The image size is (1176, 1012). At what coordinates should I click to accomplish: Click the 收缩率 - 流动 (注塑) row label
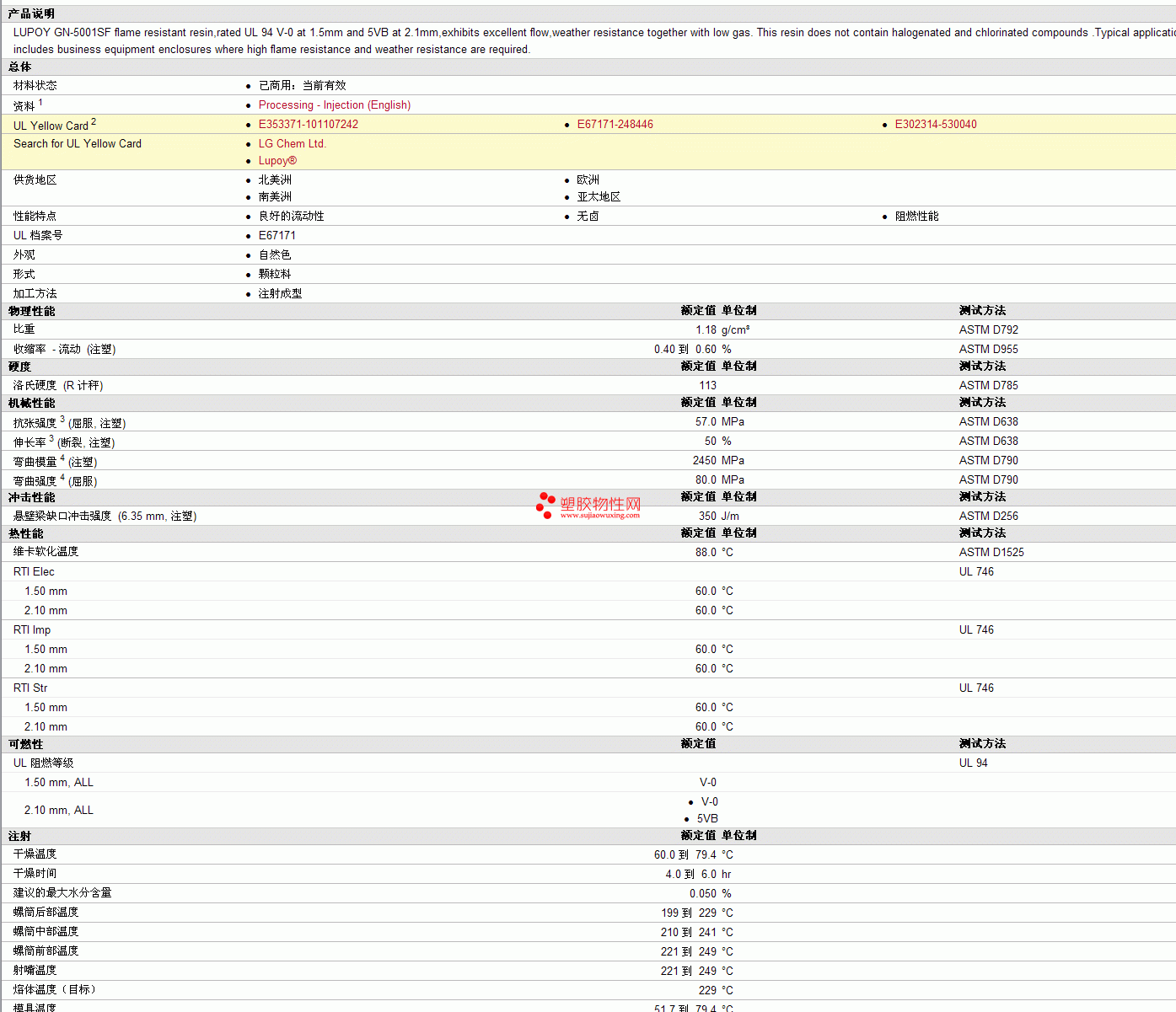[x=65, y=350]
